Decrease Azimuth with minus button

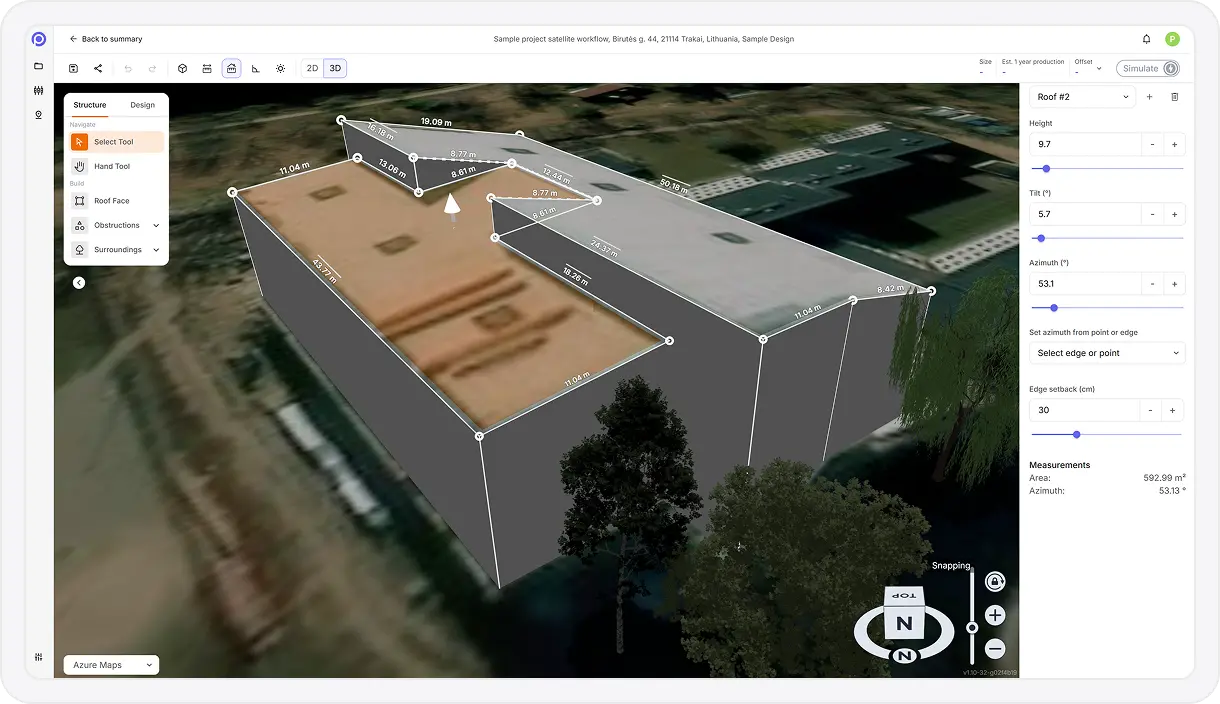(x=1152, y=284)
